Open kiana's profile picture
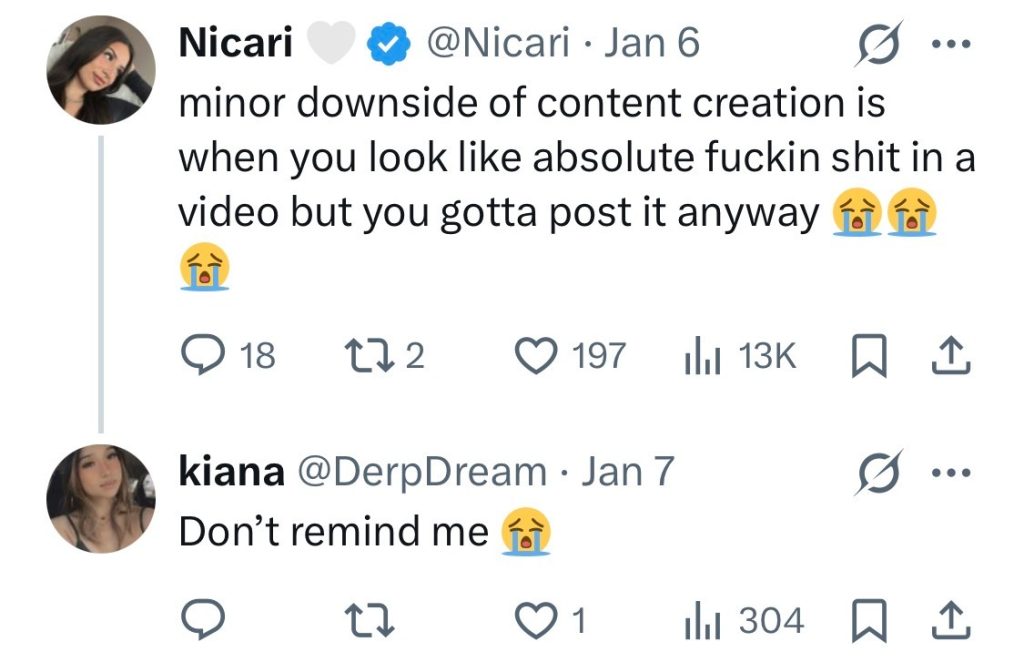The width and height of the screenshot is (1024, 662). tap(101, 497)
